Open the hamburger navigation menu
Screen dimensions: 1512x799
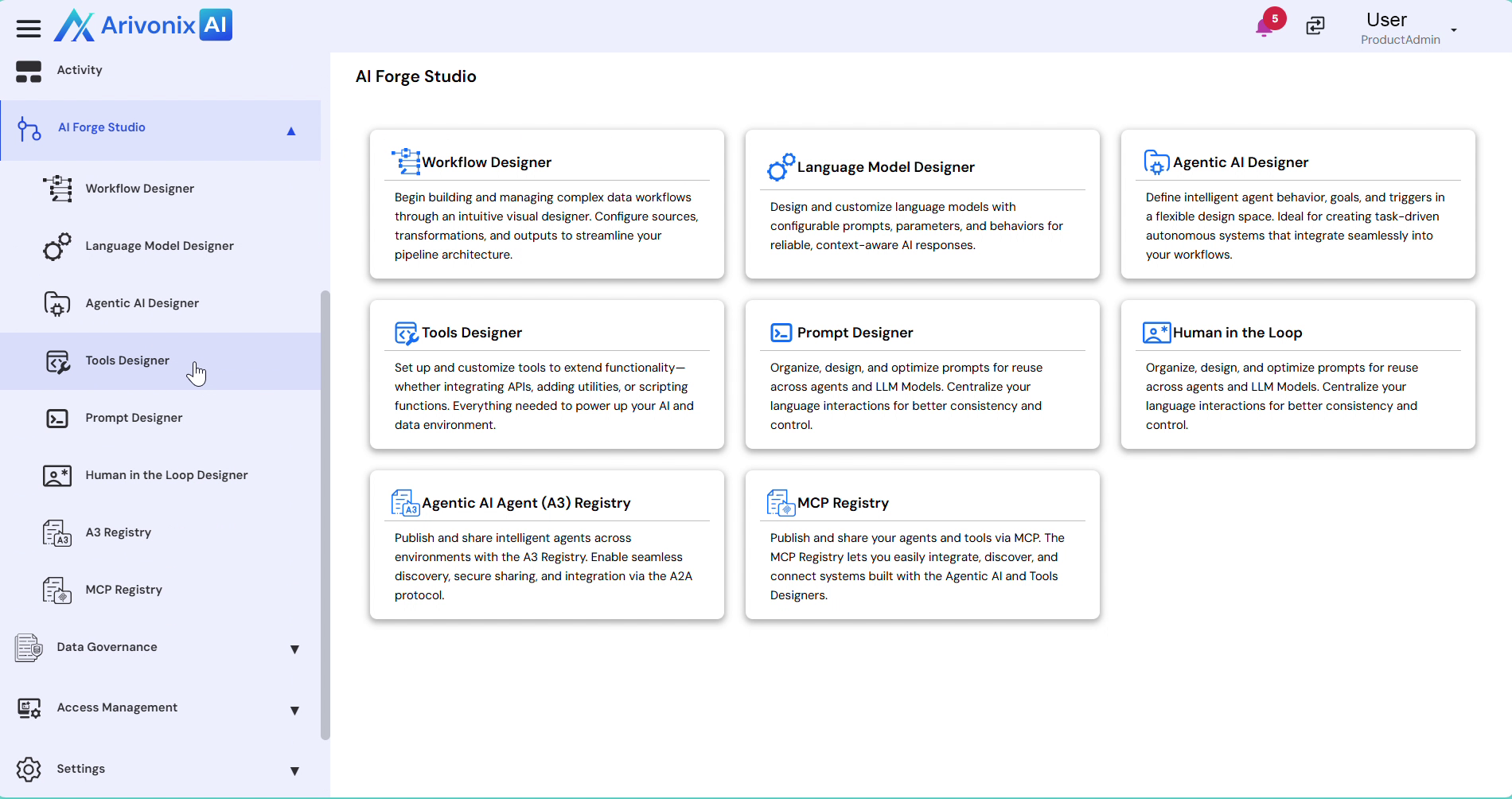pos(29,29)
